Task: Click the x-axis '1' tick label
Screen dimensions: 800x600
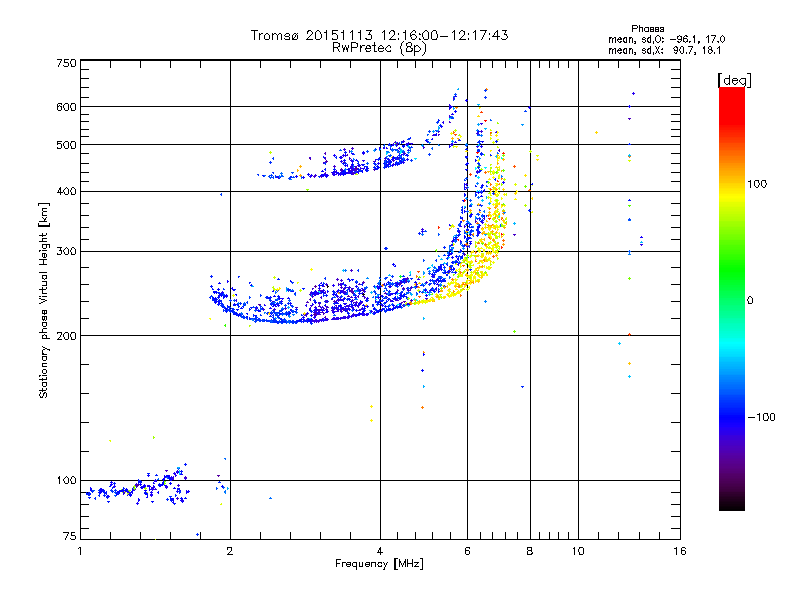Action: tap(80, 551)
